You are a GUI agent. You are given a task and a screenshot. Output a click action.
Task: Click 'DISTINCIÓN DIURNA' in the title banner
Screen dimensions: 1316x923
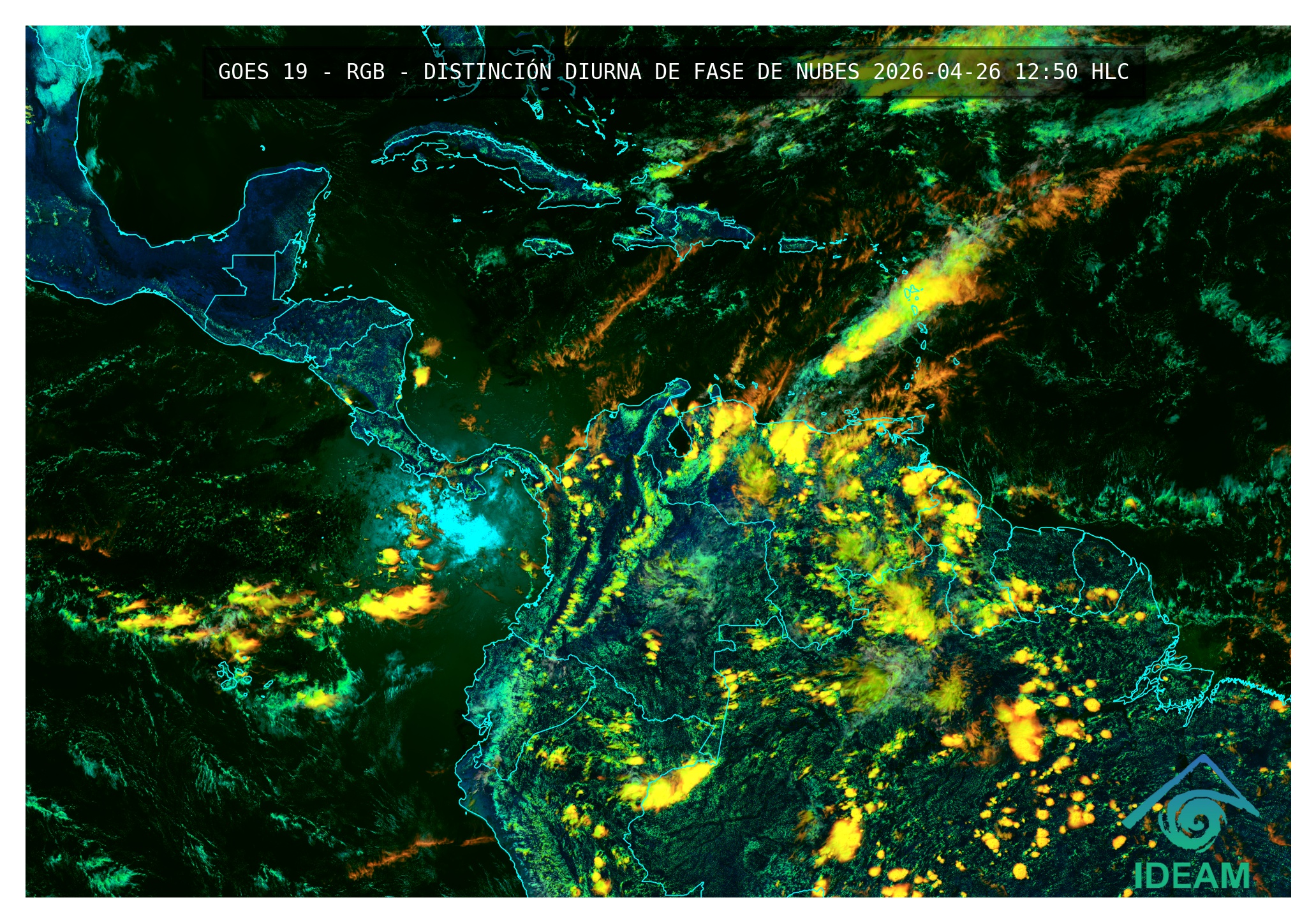click(532, 71)
